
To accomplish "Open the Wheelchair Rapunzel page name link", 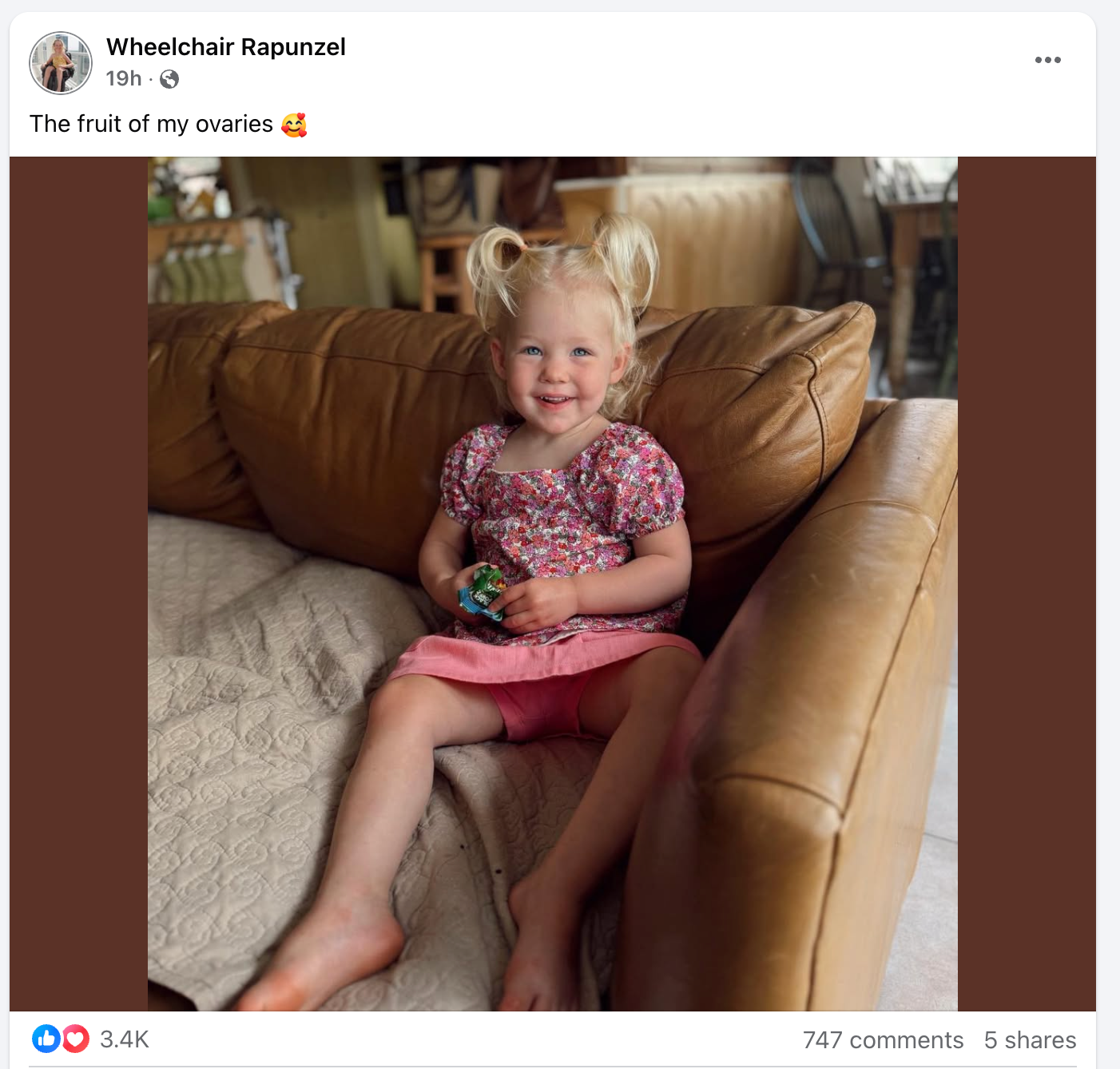I will 226,47.
